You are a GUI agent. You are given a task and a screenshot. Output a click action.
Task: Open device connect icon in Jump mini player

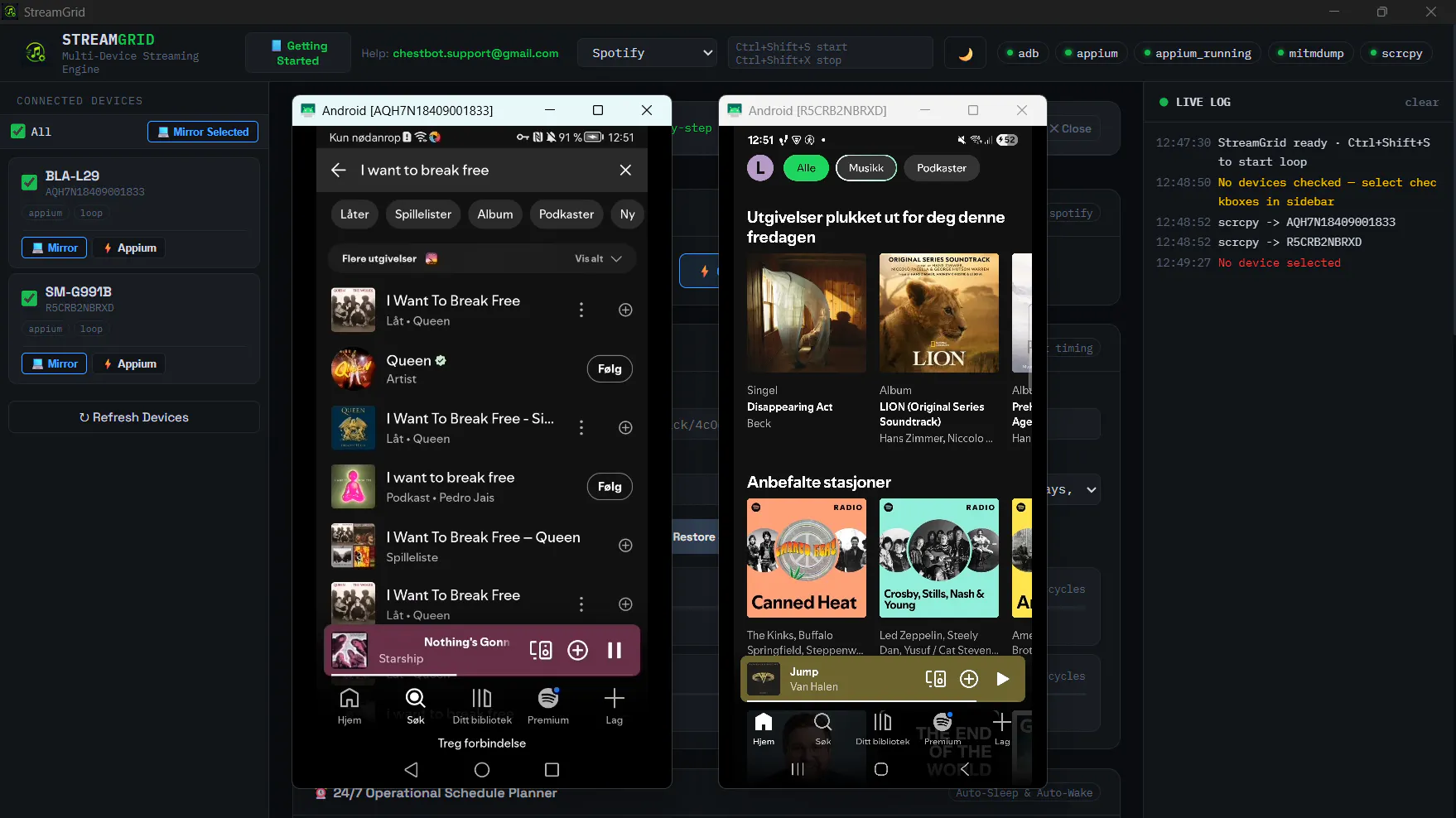(x=936, y=679)
